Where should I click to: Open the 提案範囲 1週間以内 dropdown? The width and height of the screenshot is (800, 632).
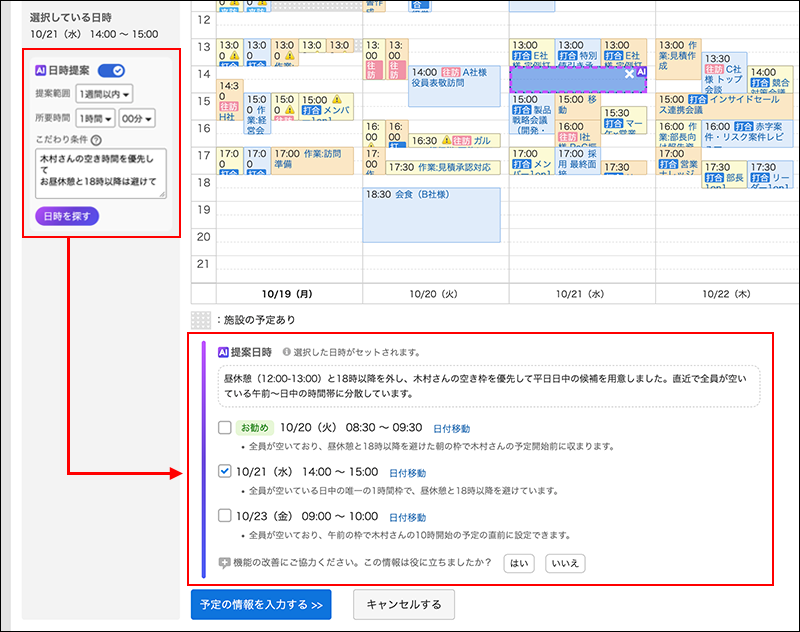click(104, 94)
